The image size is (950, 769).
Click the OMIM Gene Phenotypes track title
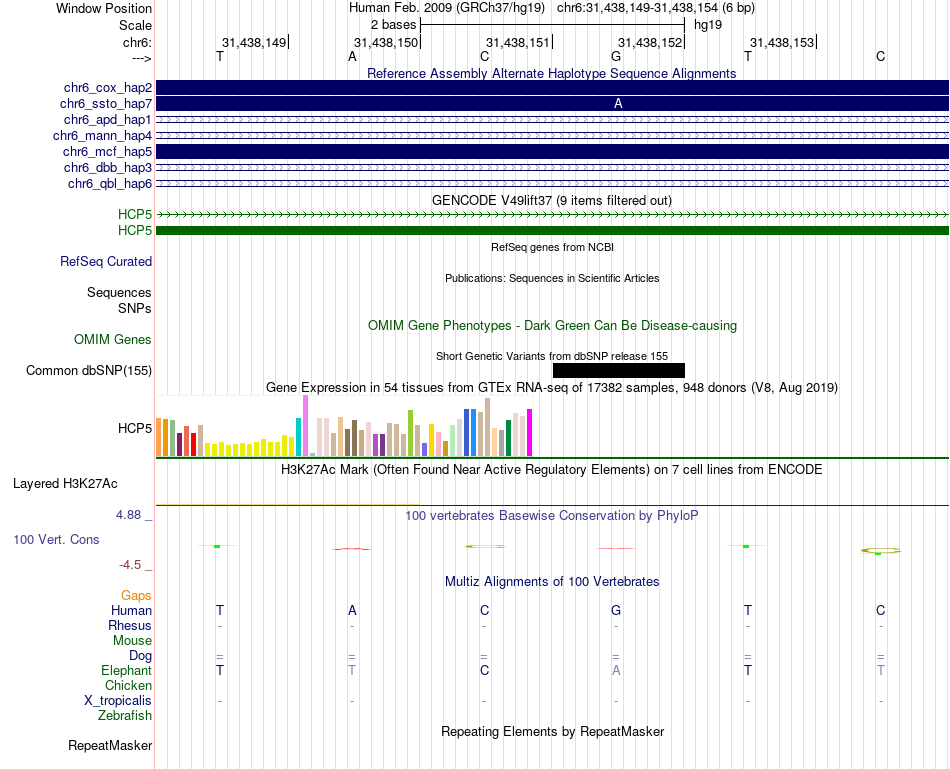click(x=553, y=325)
